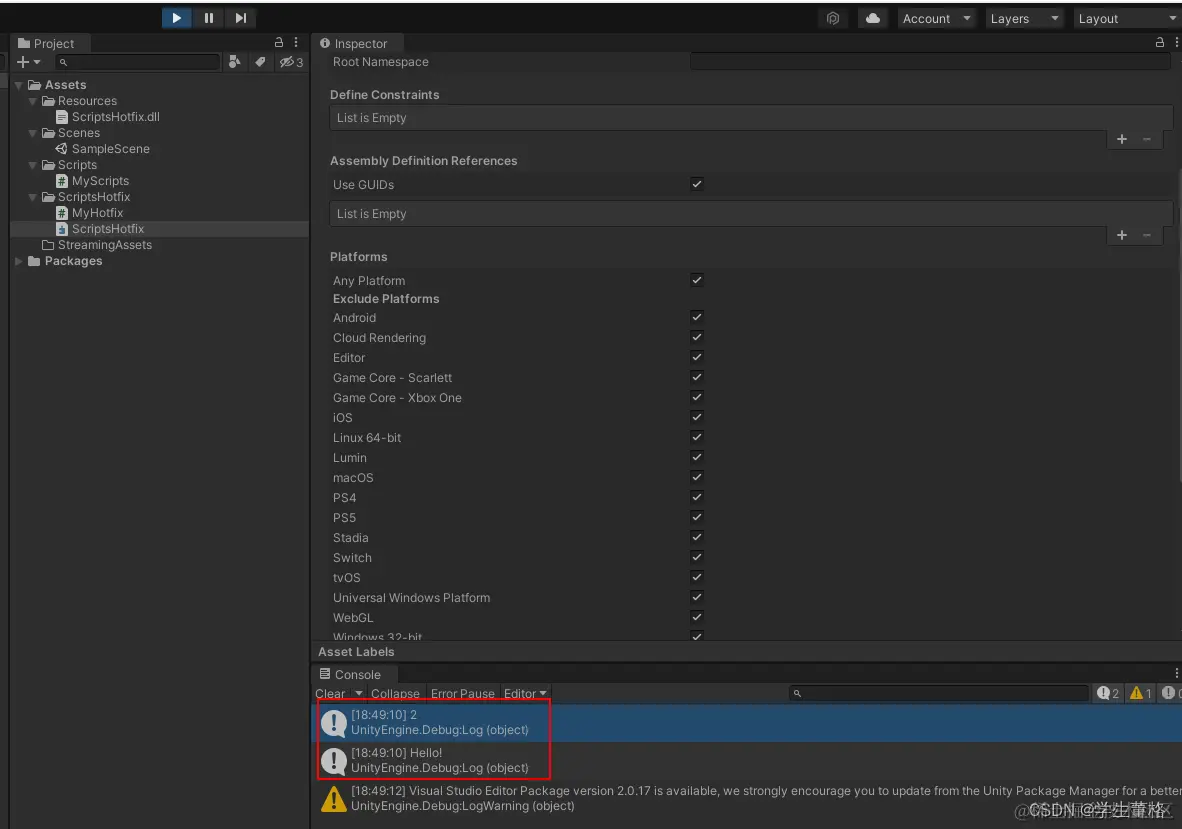1182x829 pixels.
Task: Lock the Inspector panel
Action: tap(1160, 43)
